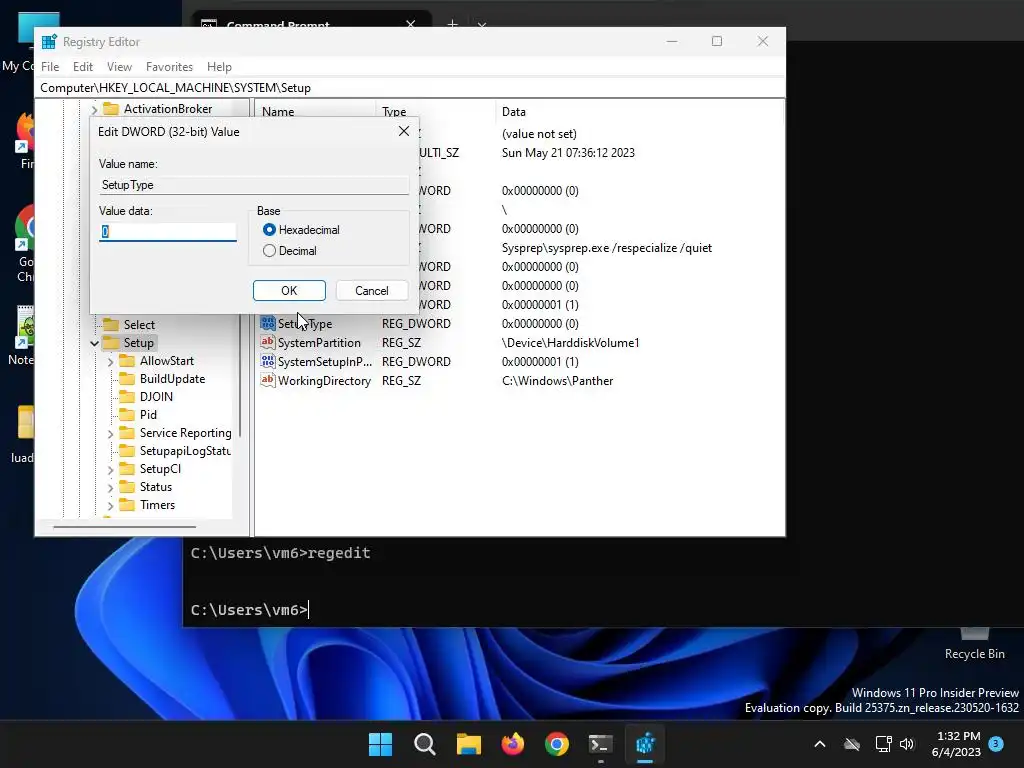Open the Favorites menu

click(x=169, y=67)
